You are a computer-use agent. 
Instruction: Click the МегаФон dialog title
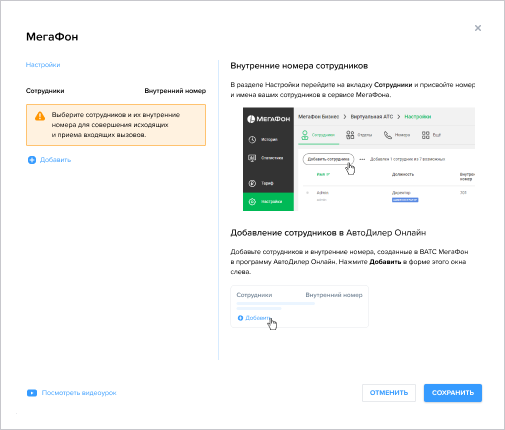[x=52, y=37]
